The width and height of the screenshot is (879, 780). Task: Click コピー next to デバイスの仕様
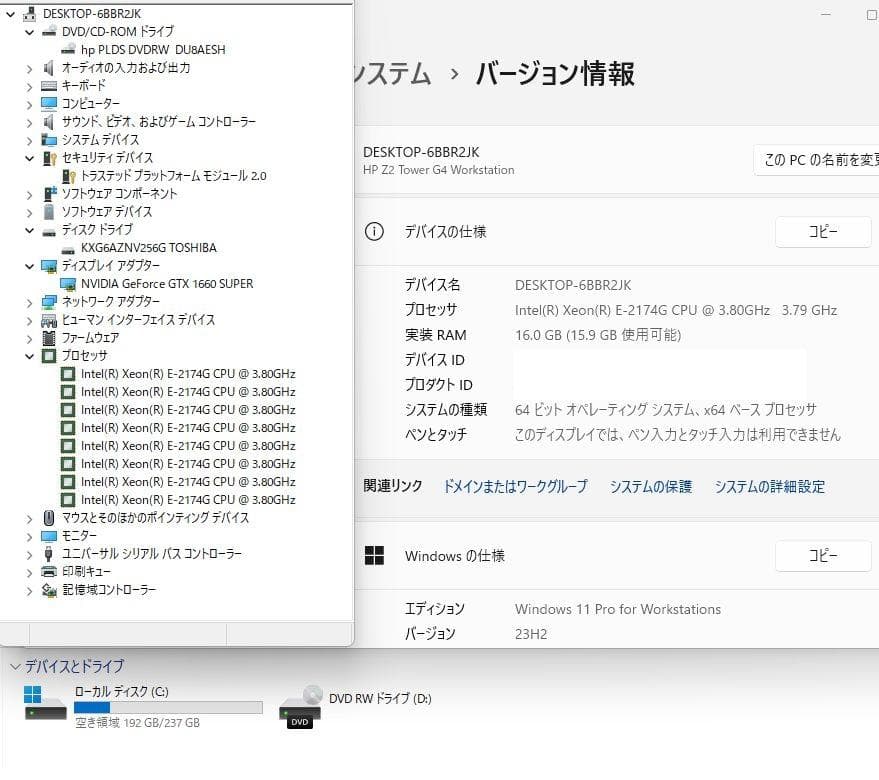(x=822, y=231)
